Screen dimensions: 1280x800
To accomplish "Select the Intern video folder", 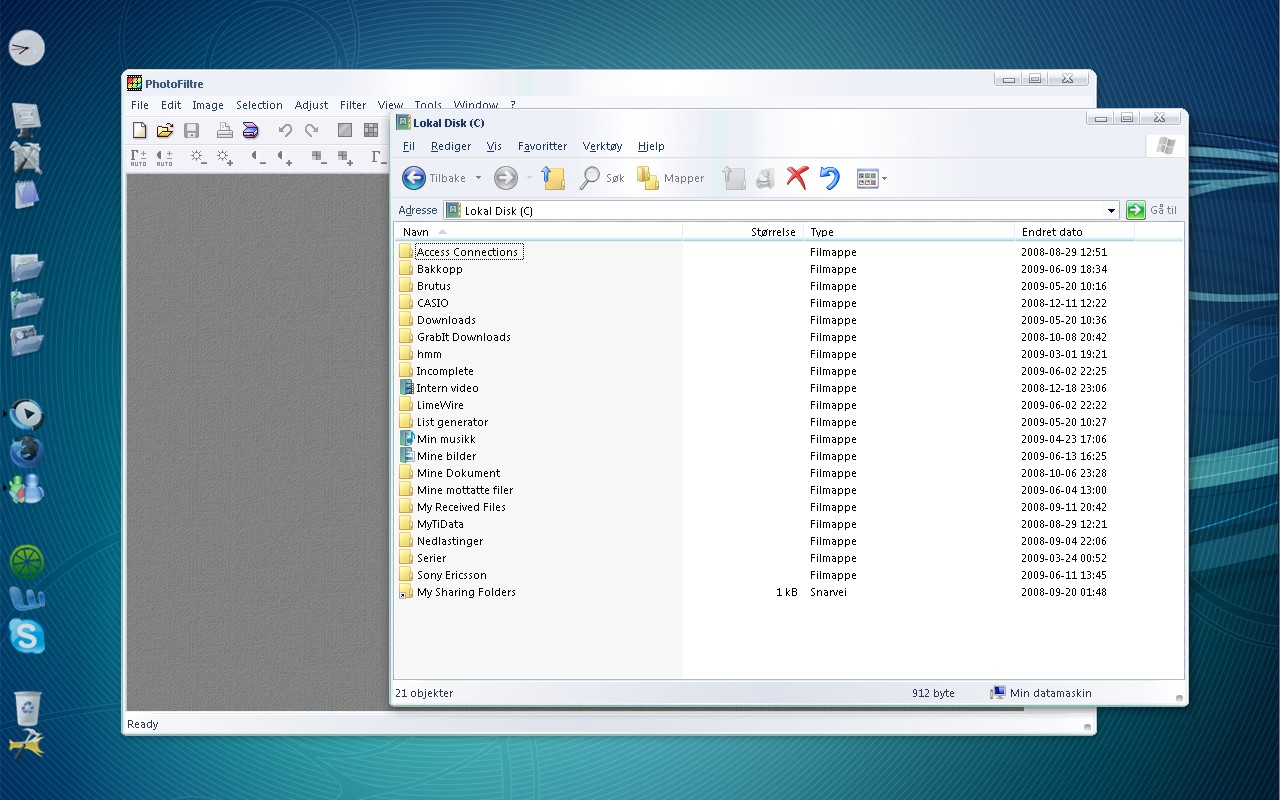I will [x=439, y=388].
